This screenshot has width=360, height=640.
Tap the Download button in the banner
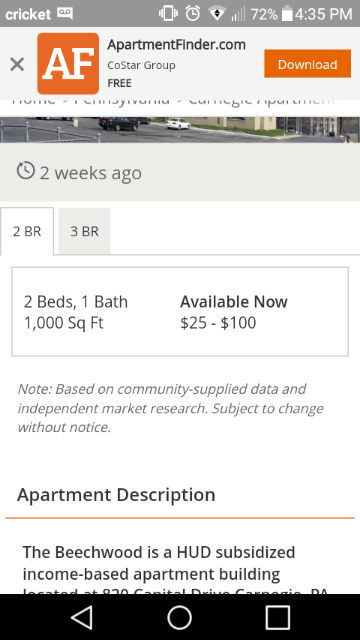tap(307, 64)
